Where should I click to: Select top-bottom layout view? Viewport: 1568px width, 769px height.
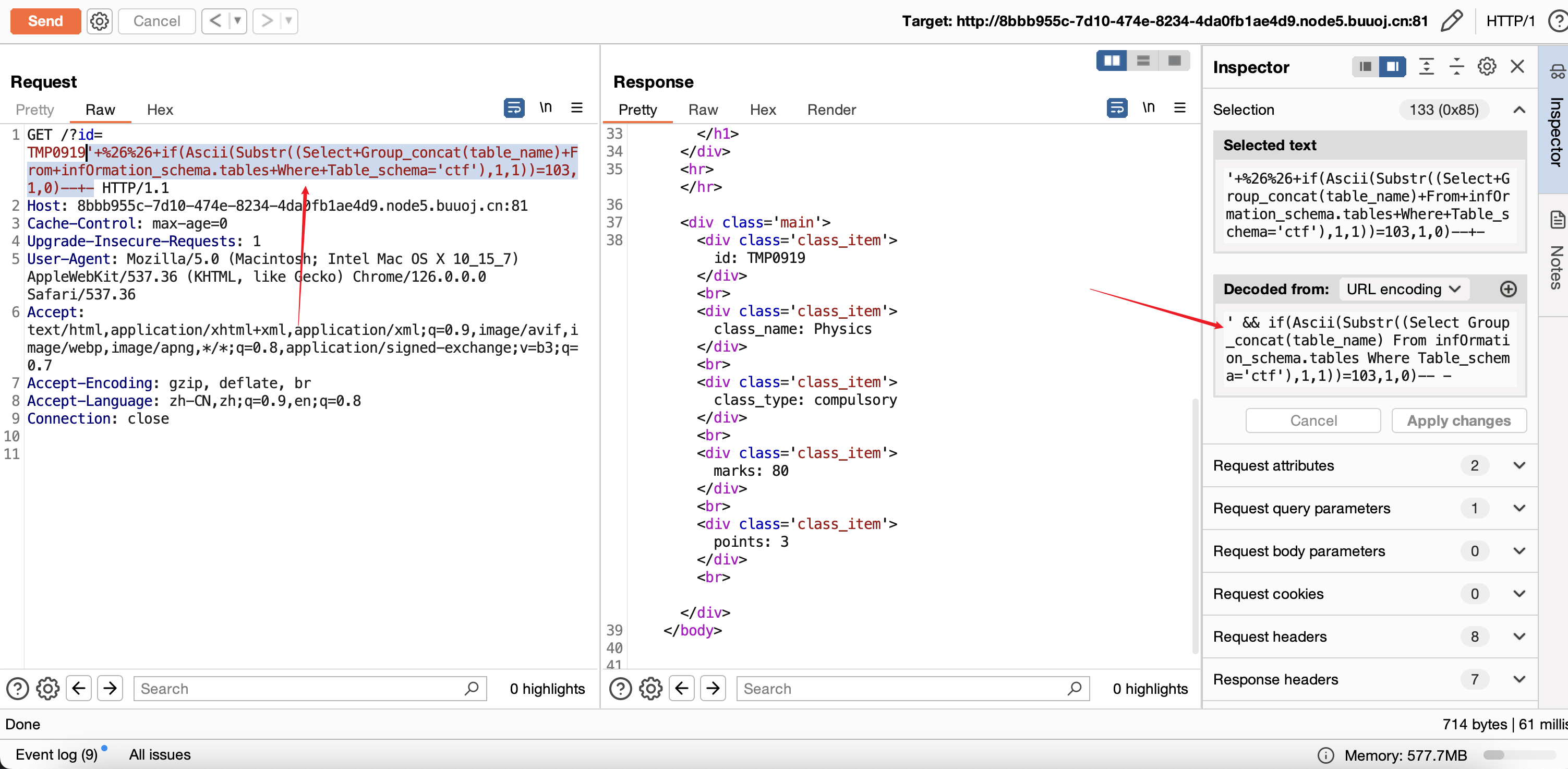[x=1143, y=61]
